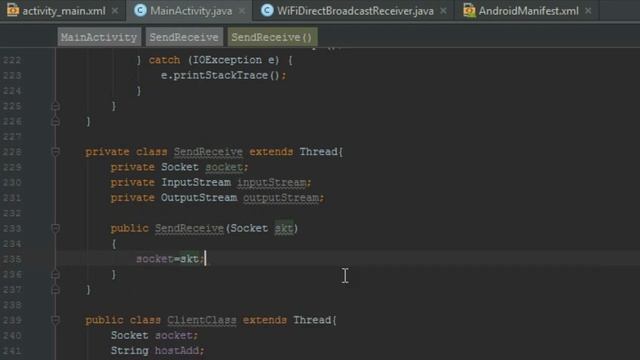The image size is (640, 360).
Task: Click the extends keyword on line 228
Action: click(271, 152)
